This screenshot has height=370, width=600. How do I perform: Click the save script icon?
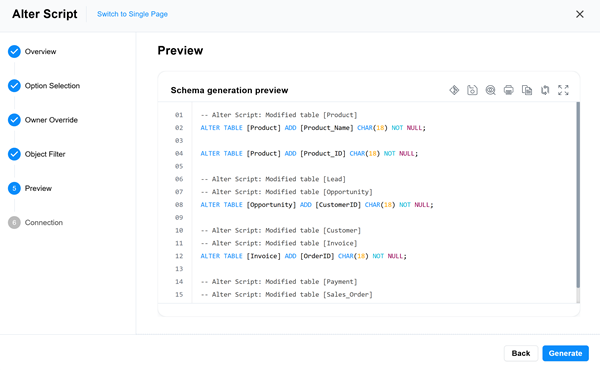pyautogui.click(x=472, y=90)
